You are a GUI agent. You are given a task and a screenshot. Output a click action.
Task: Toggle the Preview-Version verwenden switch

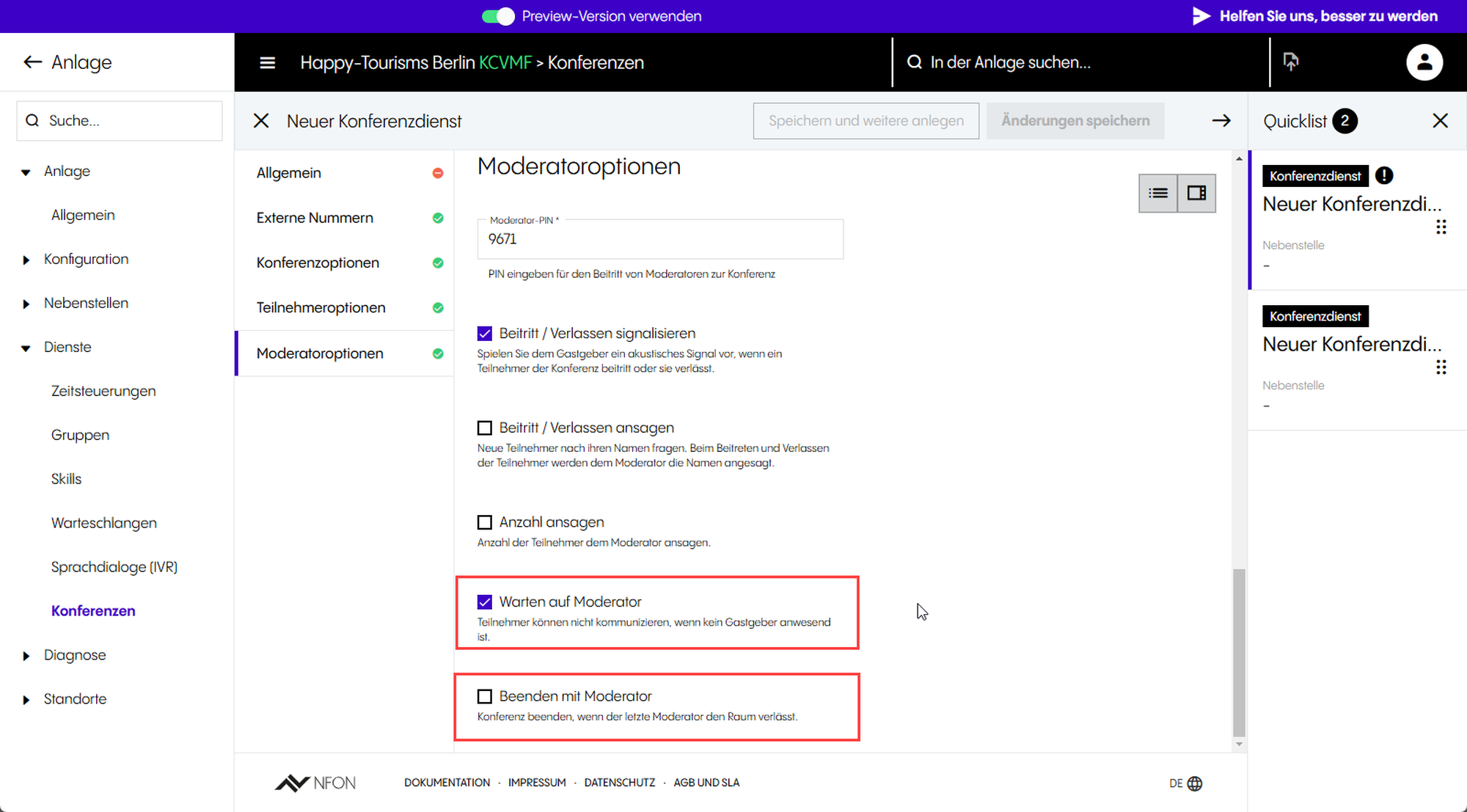[x=498, y=16]
